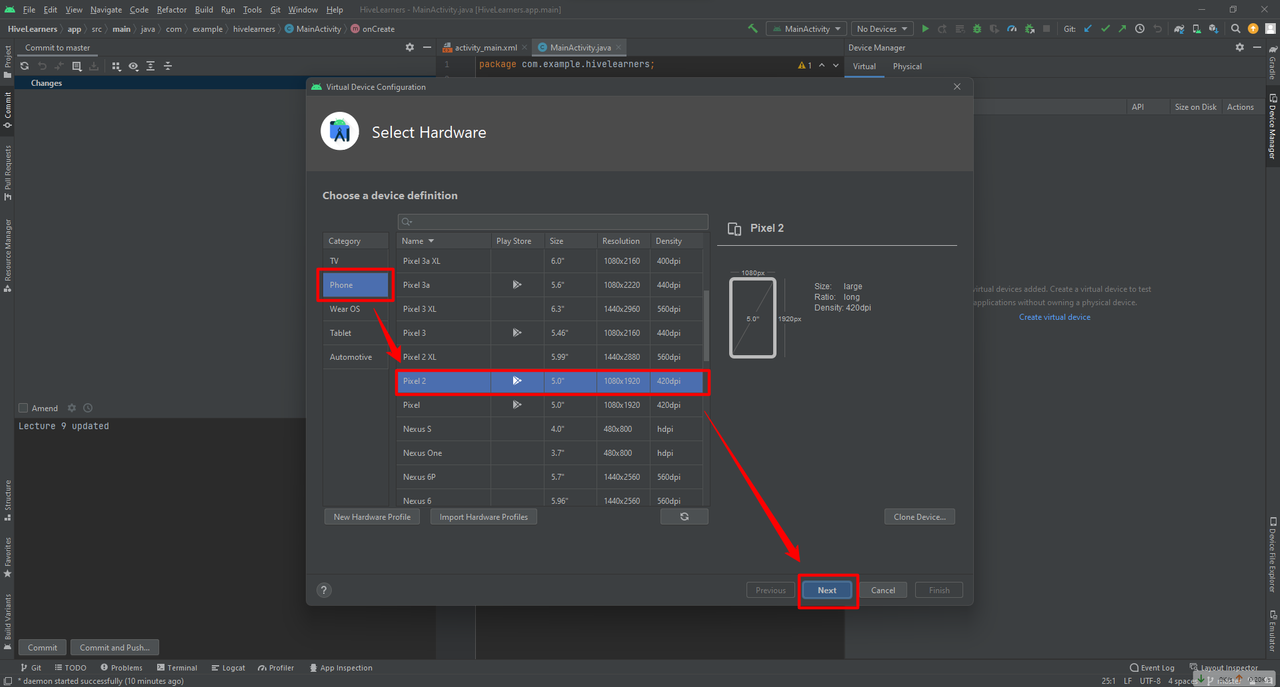Open the Event Log in status bar
The height and width of the screenshot is (687, 1280).
pyautogui.click(x=1152, y=668)
